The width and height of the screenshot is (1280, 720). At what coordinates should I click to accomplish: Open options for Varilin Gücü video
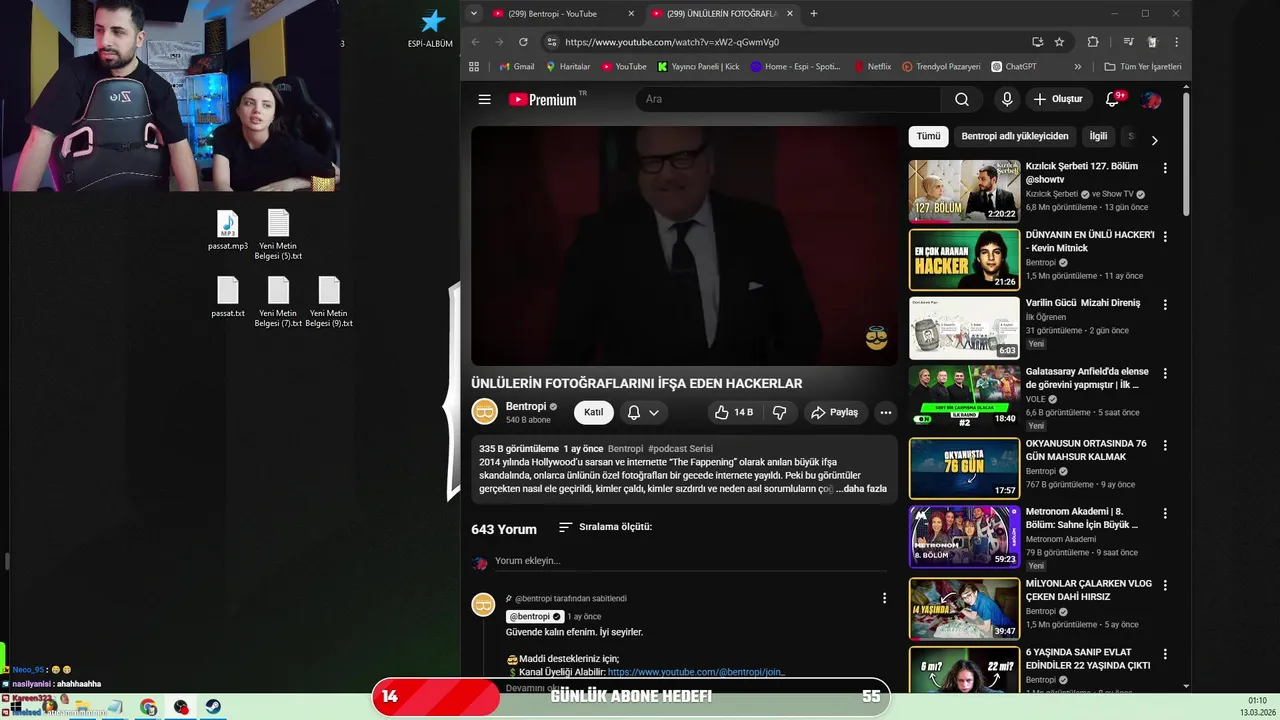tap(1165, 304)
